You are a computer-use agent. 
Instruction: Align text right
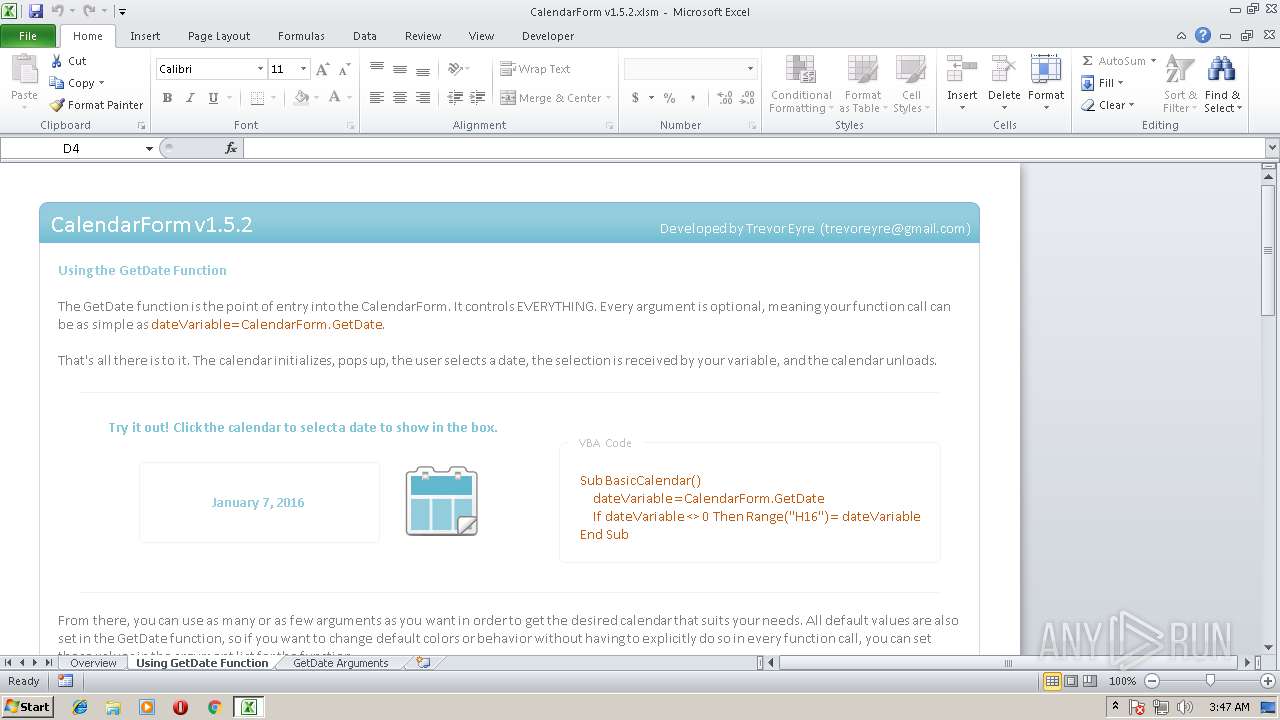tap(423, 98)
